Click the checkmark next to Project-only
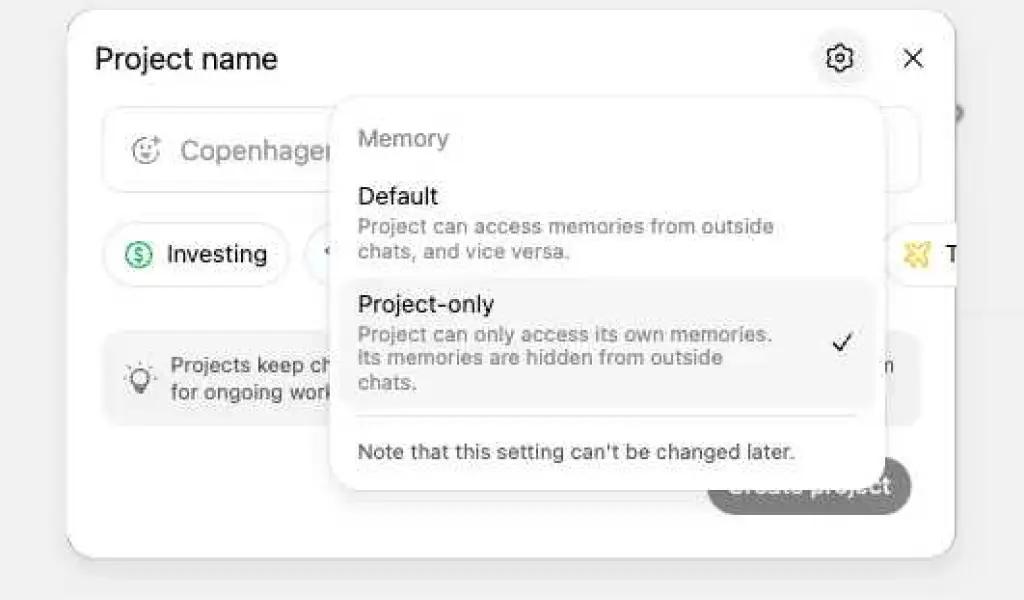This screenshot has height=600, width=1024. click(x=843, y=341)
